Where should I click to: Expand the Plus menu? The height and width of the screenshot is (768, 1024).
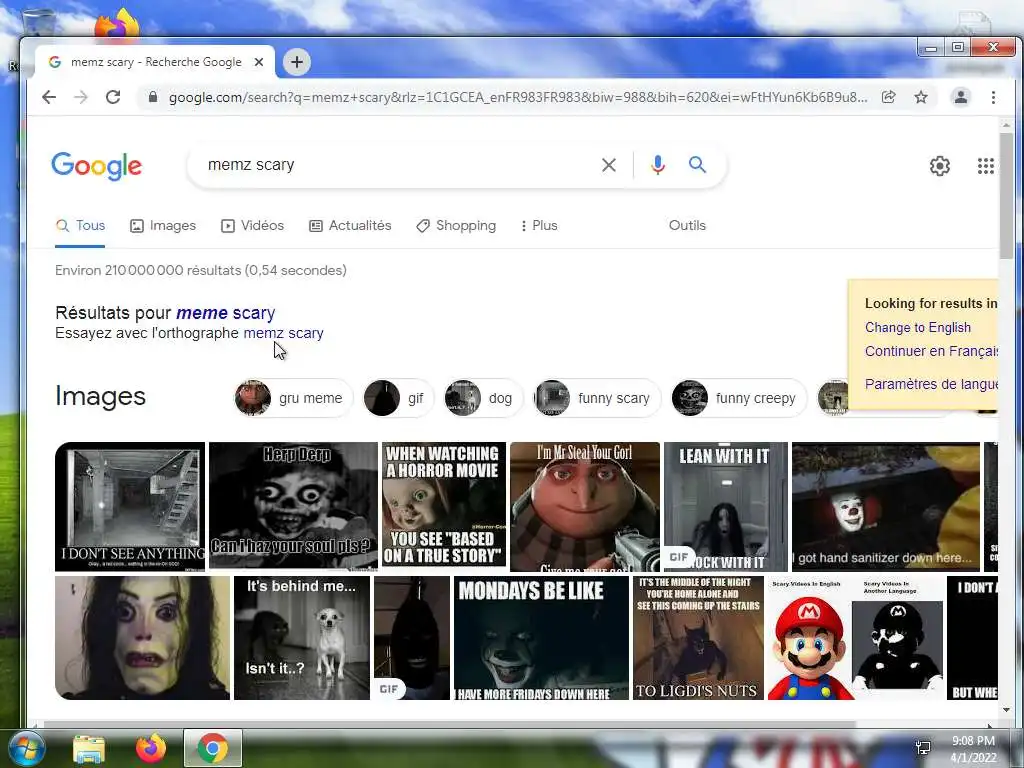point(539,225)
